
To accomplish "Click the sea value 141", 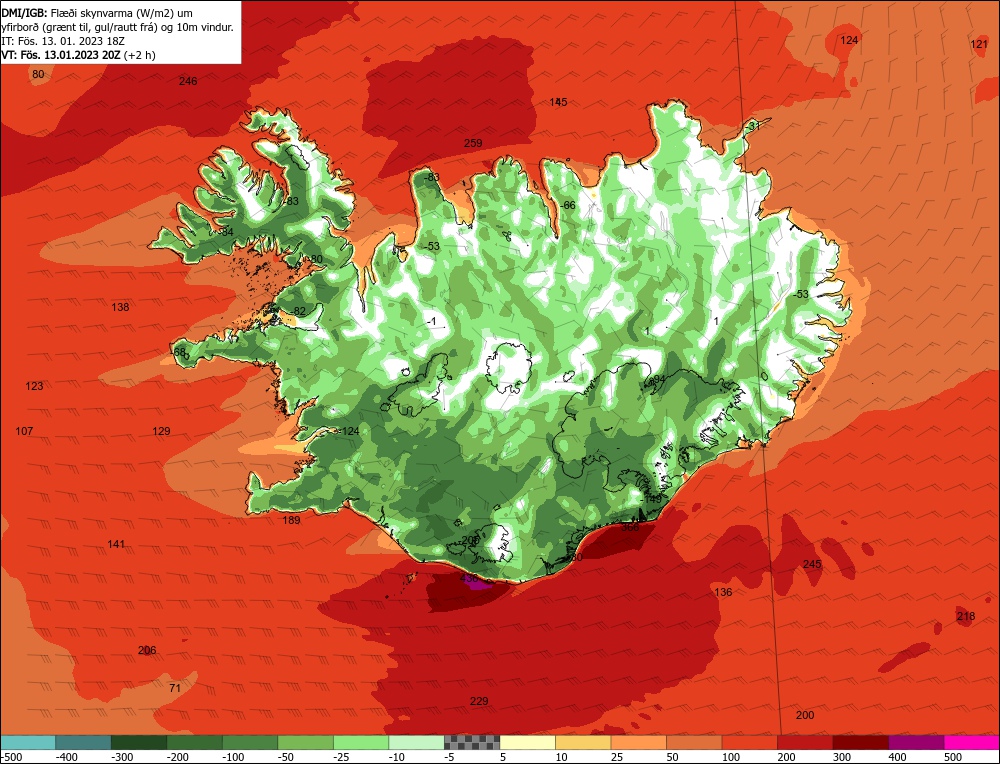I will coord(116,544).
